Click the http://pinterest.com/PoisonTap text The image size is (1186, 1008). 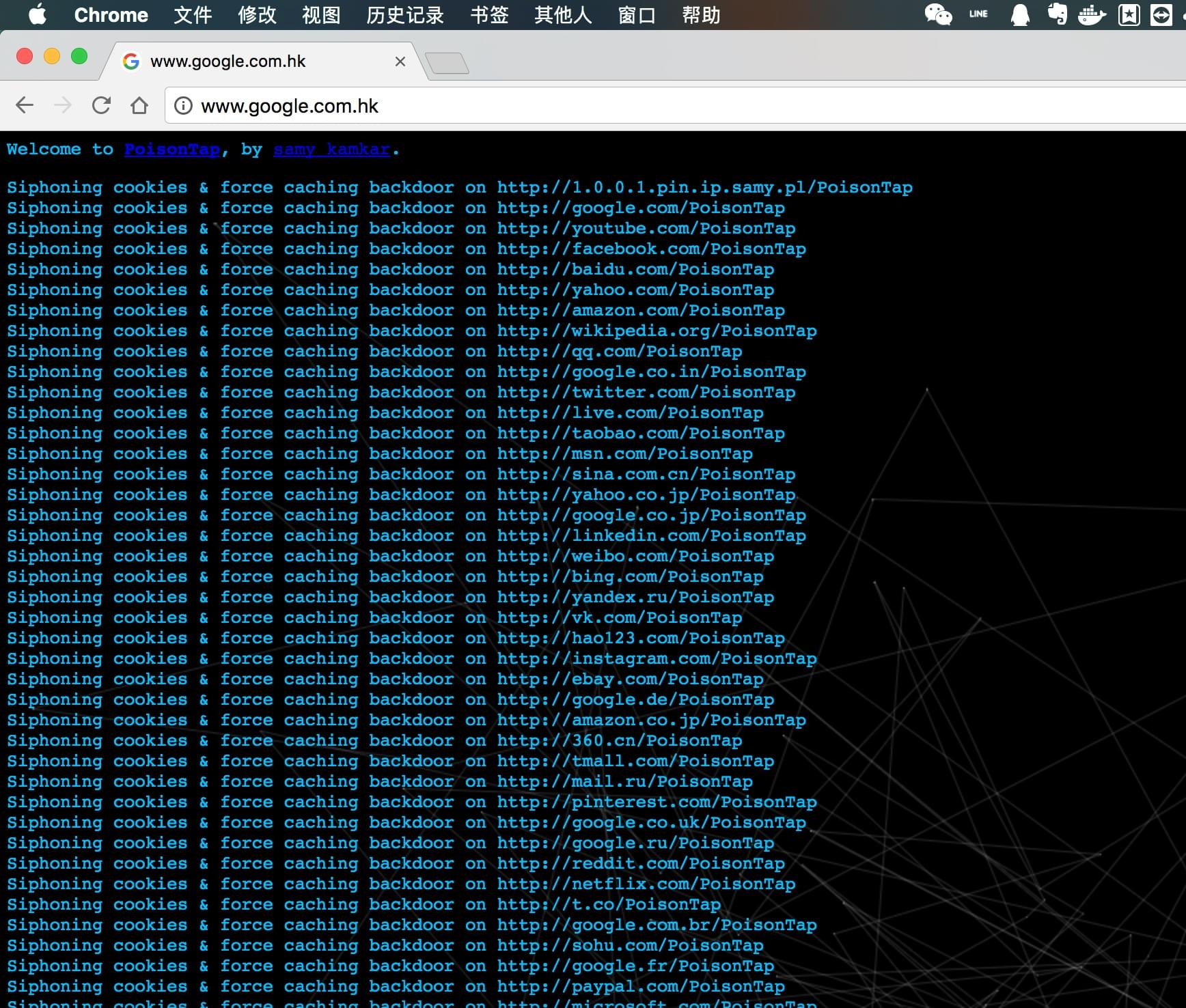pos(657,802)
